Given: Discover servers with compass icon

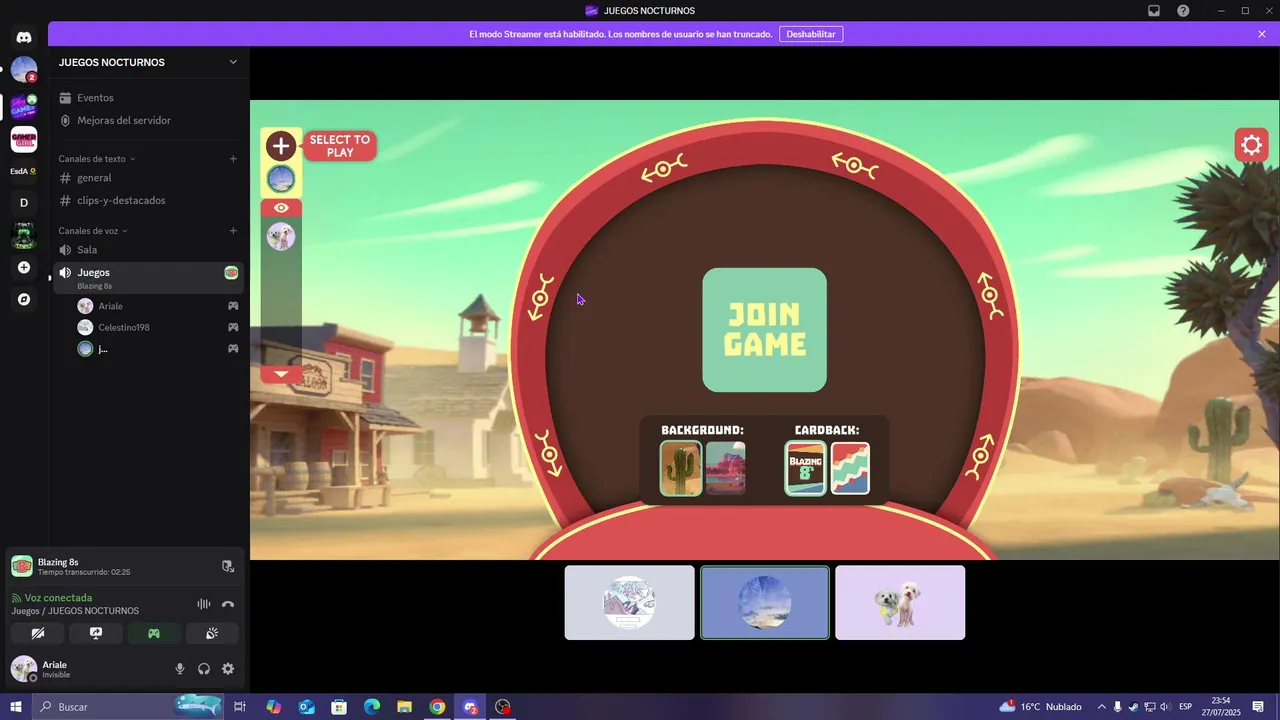Looking at the screenshot, I should [24, 299].
